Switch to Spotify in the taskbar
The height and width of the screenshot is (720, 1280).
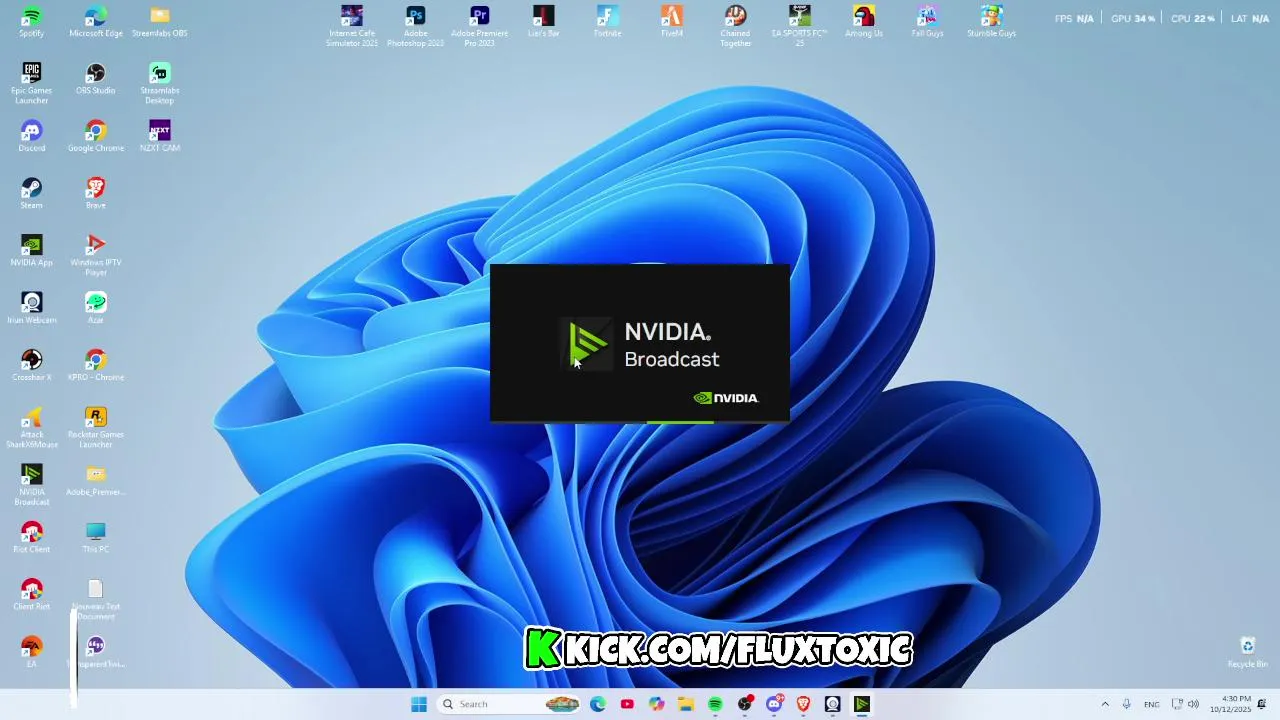715,704
